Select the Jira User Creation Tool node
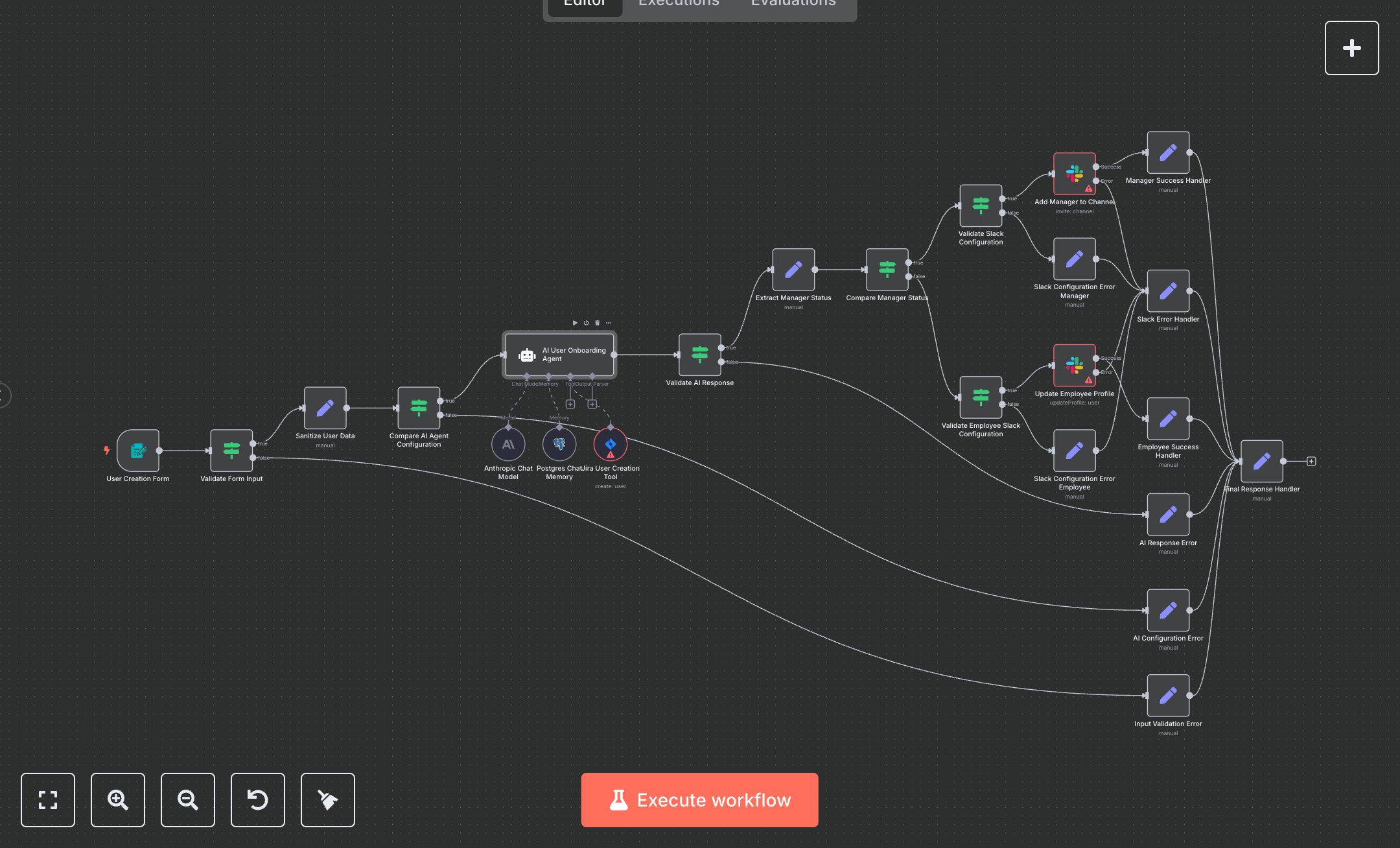 point(611,445)
